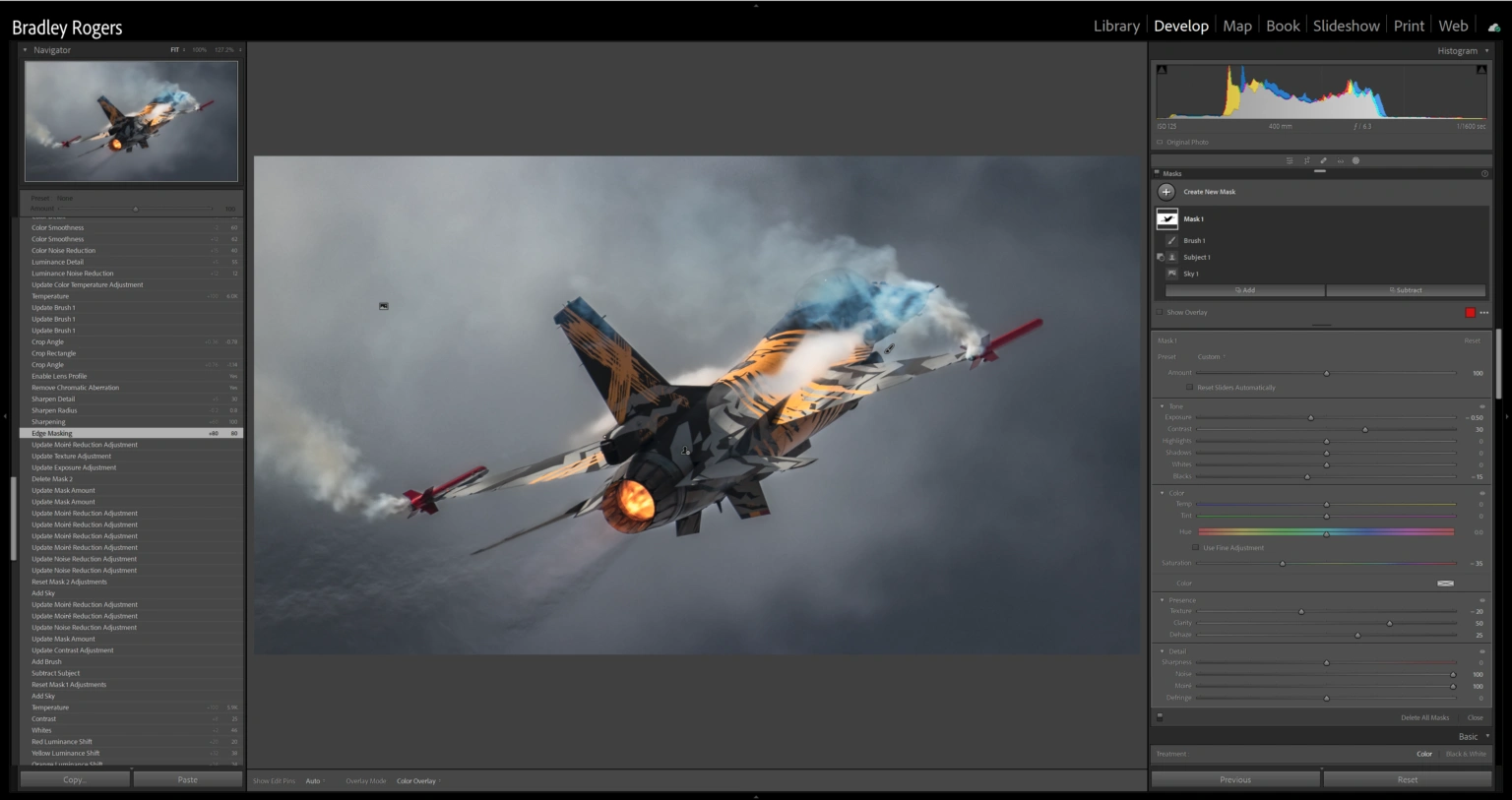1512x800 pixels.
Task: Select the Red Eye Correction tool icon
Action: pyautogui.click(x=1340, y=160)
